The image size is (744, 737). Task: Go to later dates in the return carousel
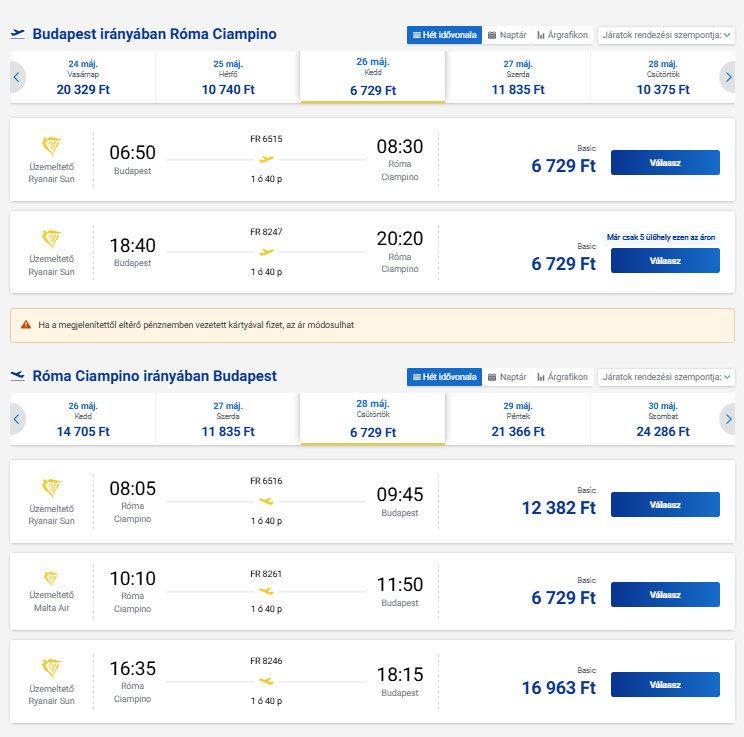tap(727, 419)
